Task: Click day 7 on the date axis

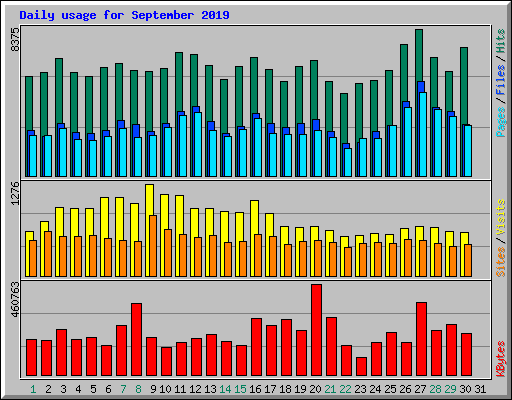Action: click(123, 389)
